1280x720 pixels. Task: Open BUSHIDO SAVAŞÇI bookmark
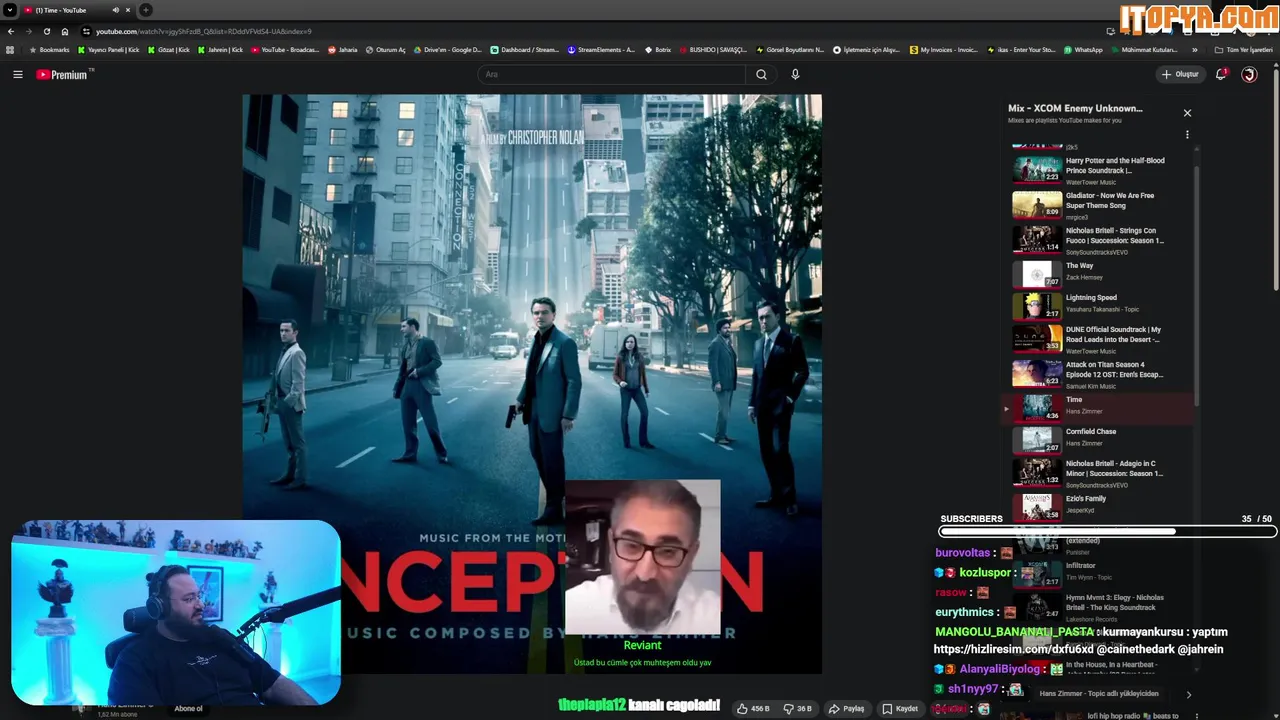(713, 49)
